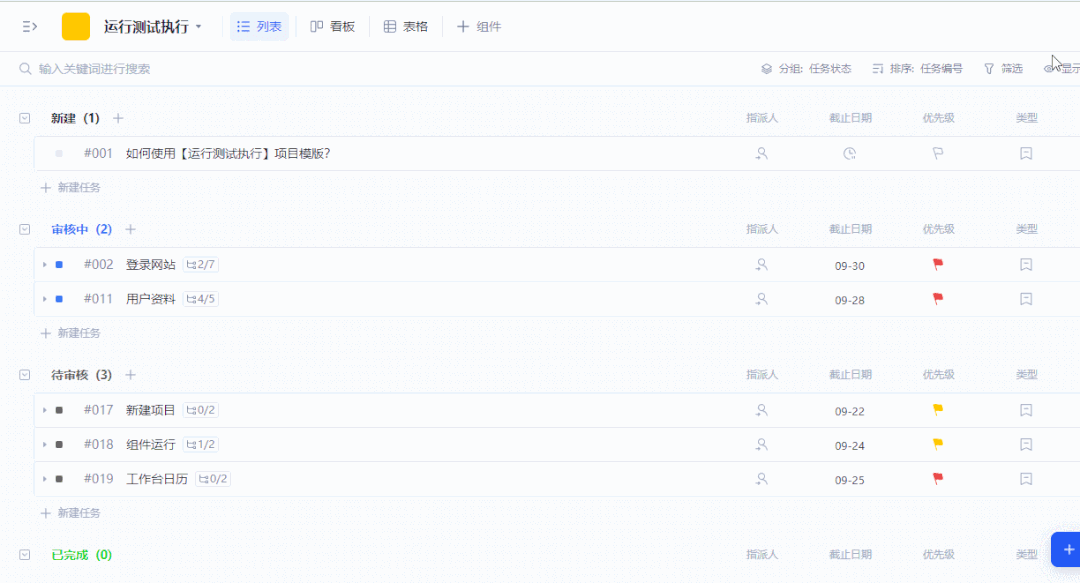Click the assignee person icon on task #002
The image size is (1080, 583).
coord(762,264)
